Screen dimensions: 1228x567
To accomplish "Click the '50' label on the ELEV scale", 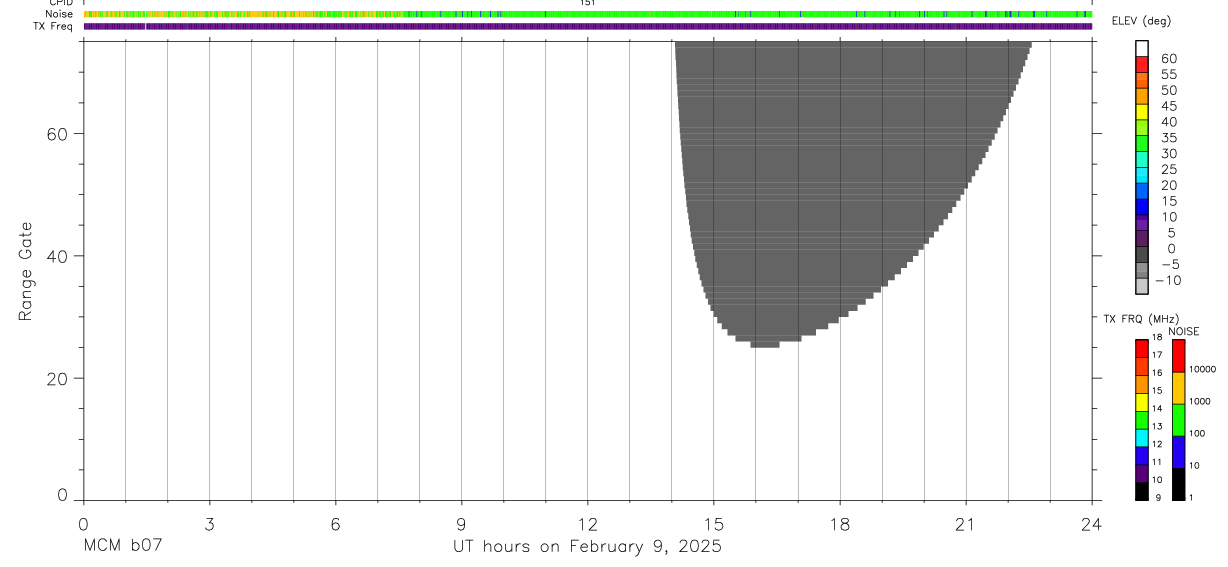I will (1169, 90).
